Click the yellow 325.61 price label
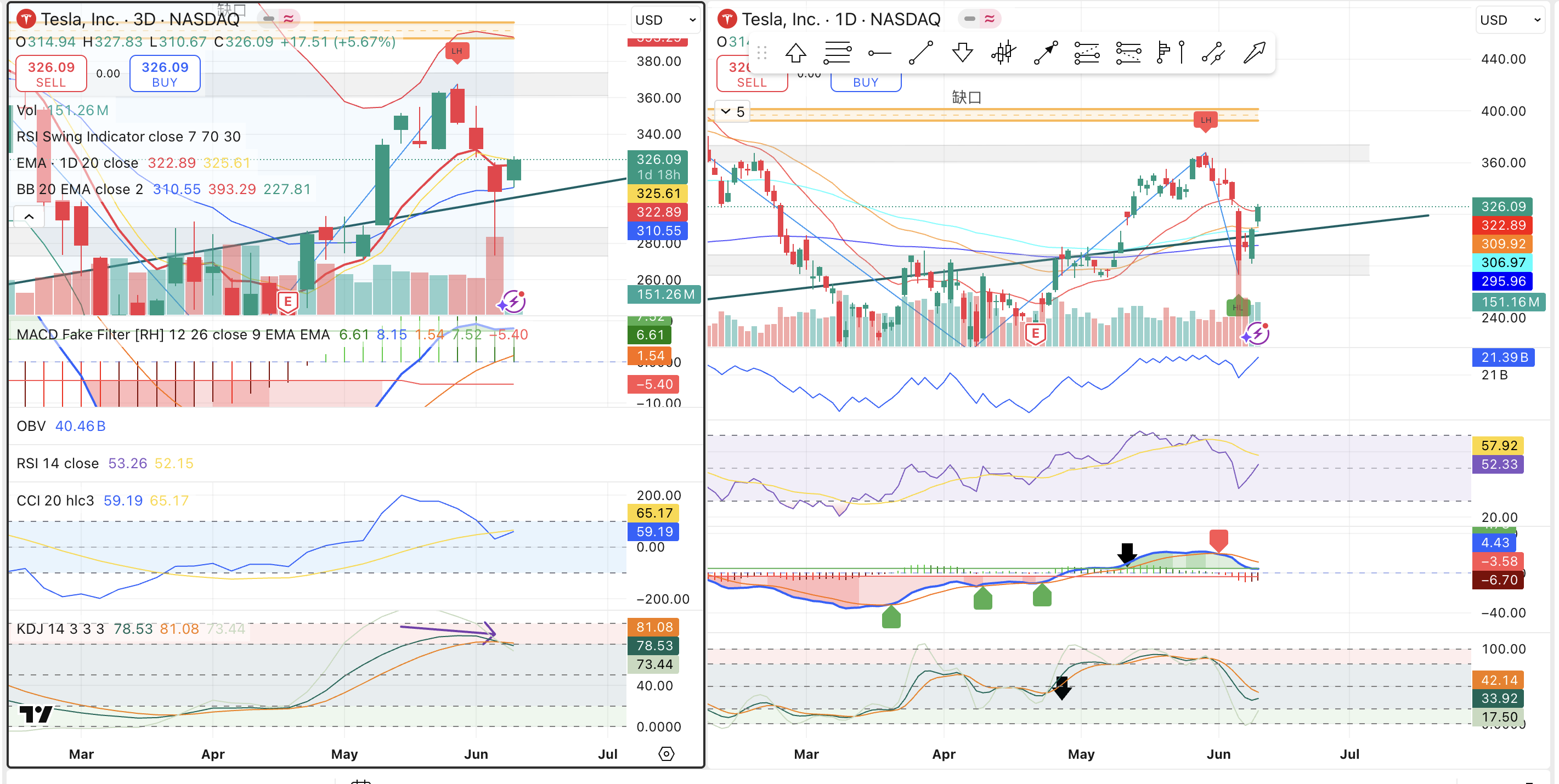1559x784 pixels. pos(658,194)
